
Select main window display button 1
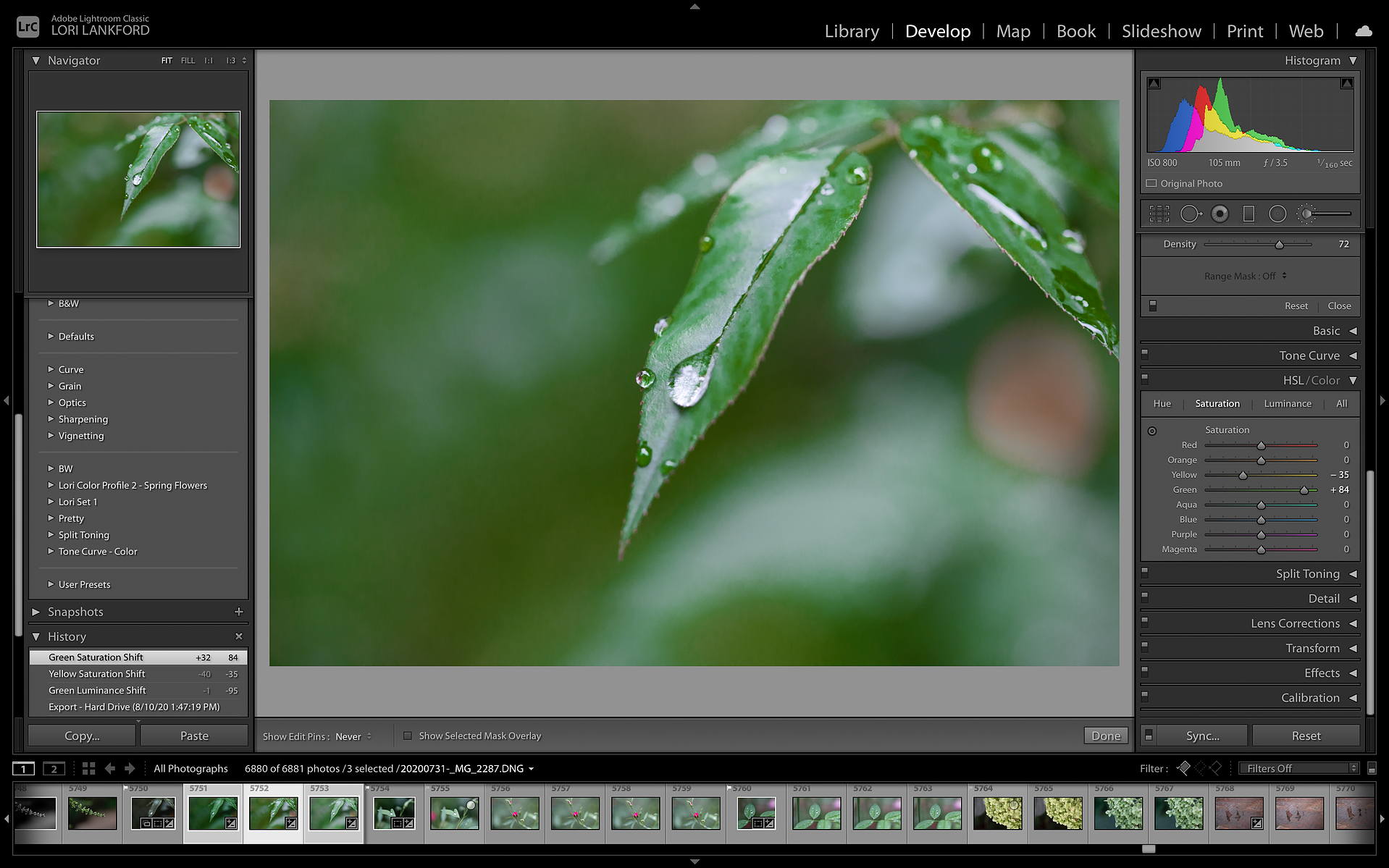pos(23,769)
